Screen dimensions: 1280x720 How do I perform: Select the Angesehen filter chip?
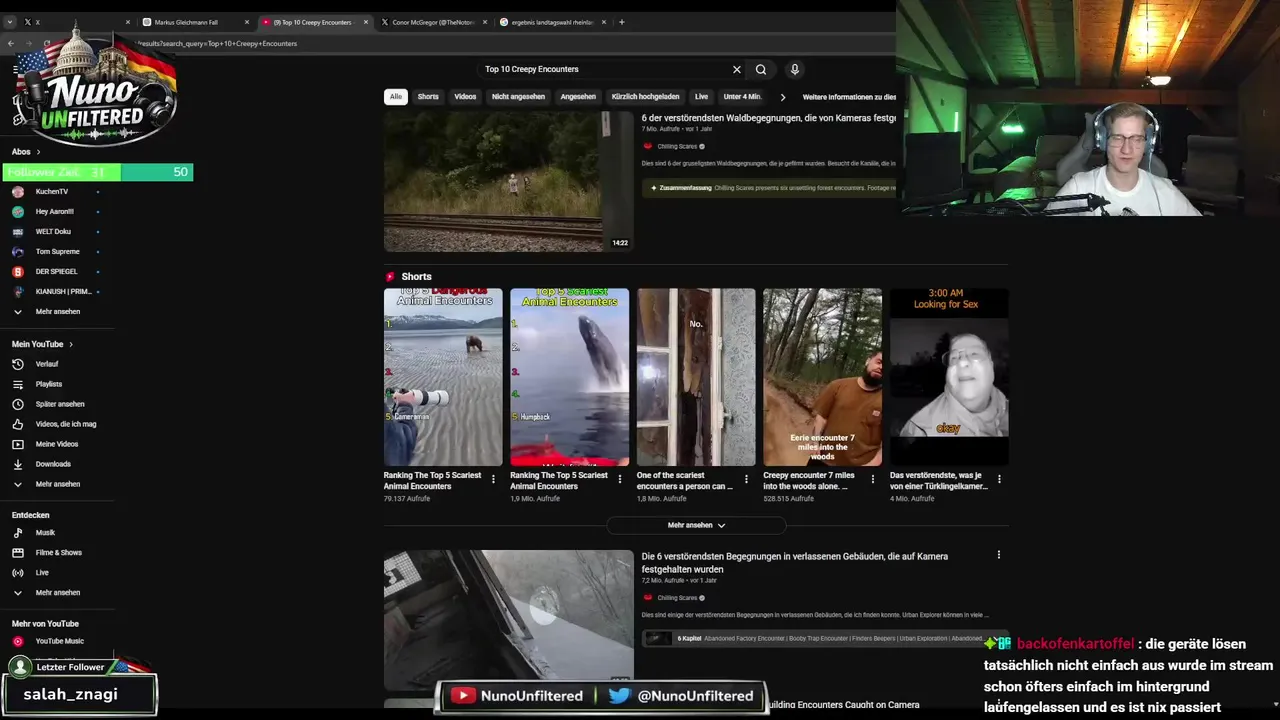(578, 97)
